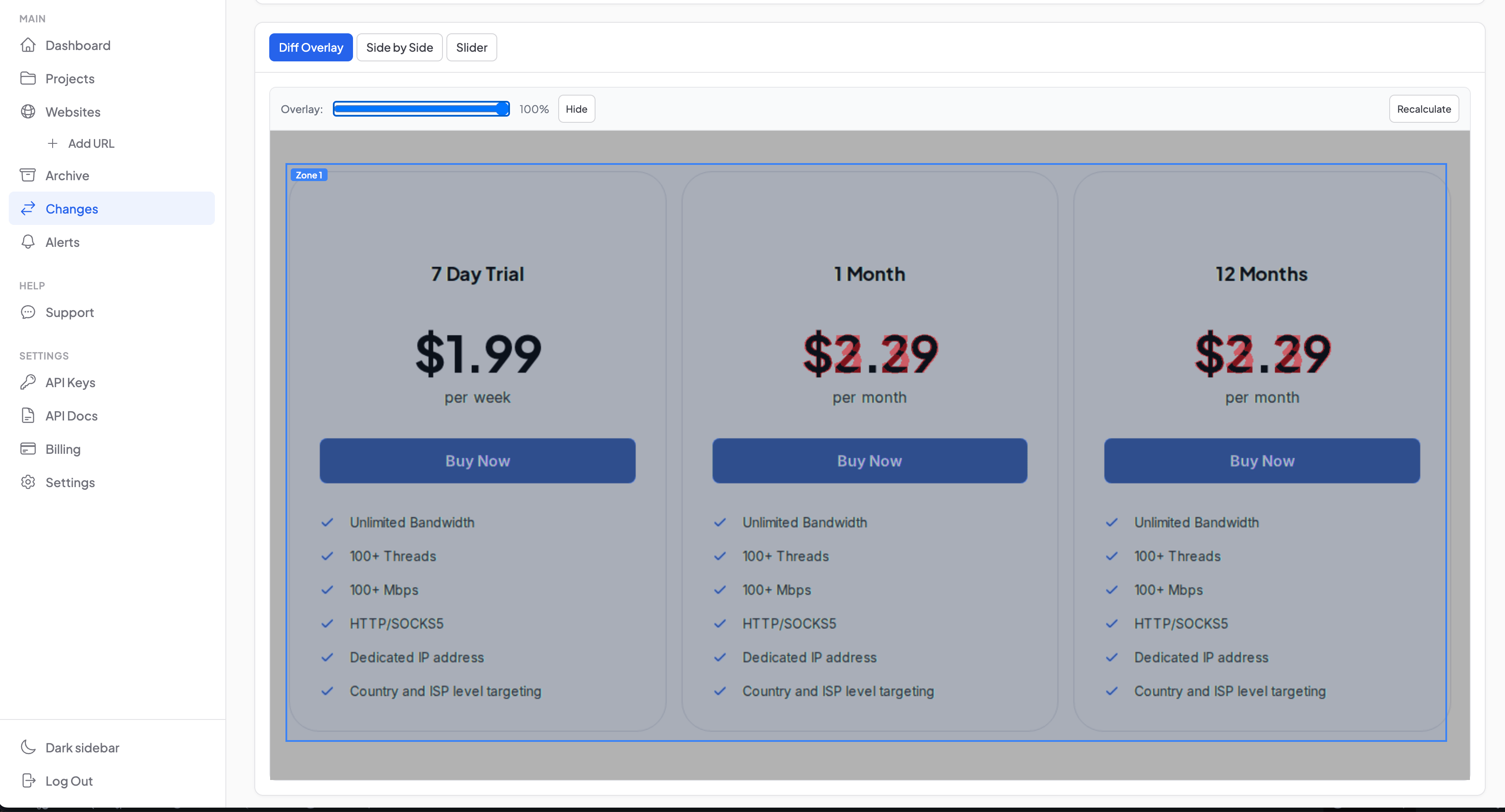Click the Billing card icon
Viewport: 1505px width, 812px height.
click(x=28, y=449)
